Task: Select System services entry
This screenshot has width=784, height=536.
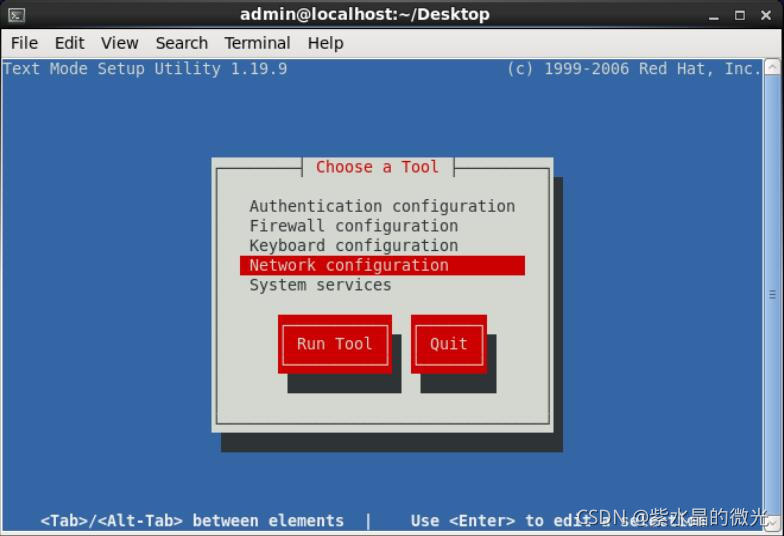Action: point(382,285)
